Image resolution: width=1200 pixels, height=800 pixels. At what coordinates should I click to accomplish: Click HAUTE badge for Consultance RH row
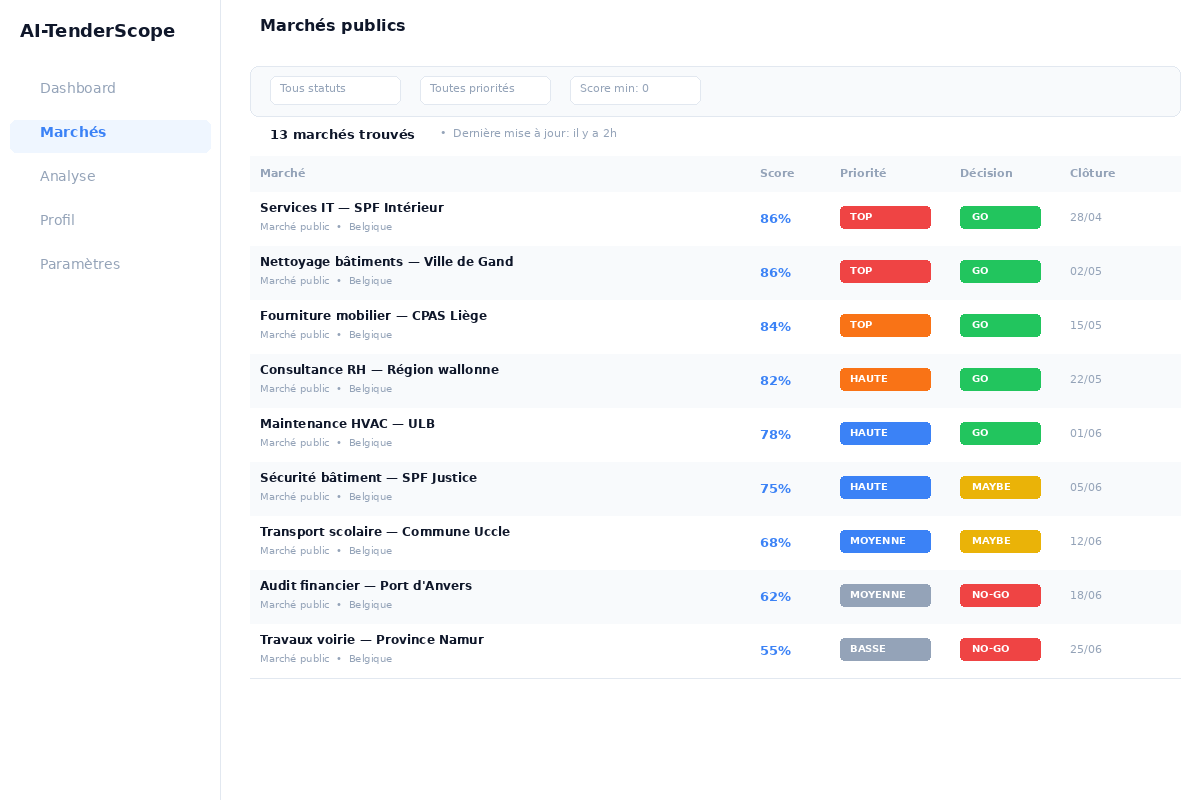[885, 380]
